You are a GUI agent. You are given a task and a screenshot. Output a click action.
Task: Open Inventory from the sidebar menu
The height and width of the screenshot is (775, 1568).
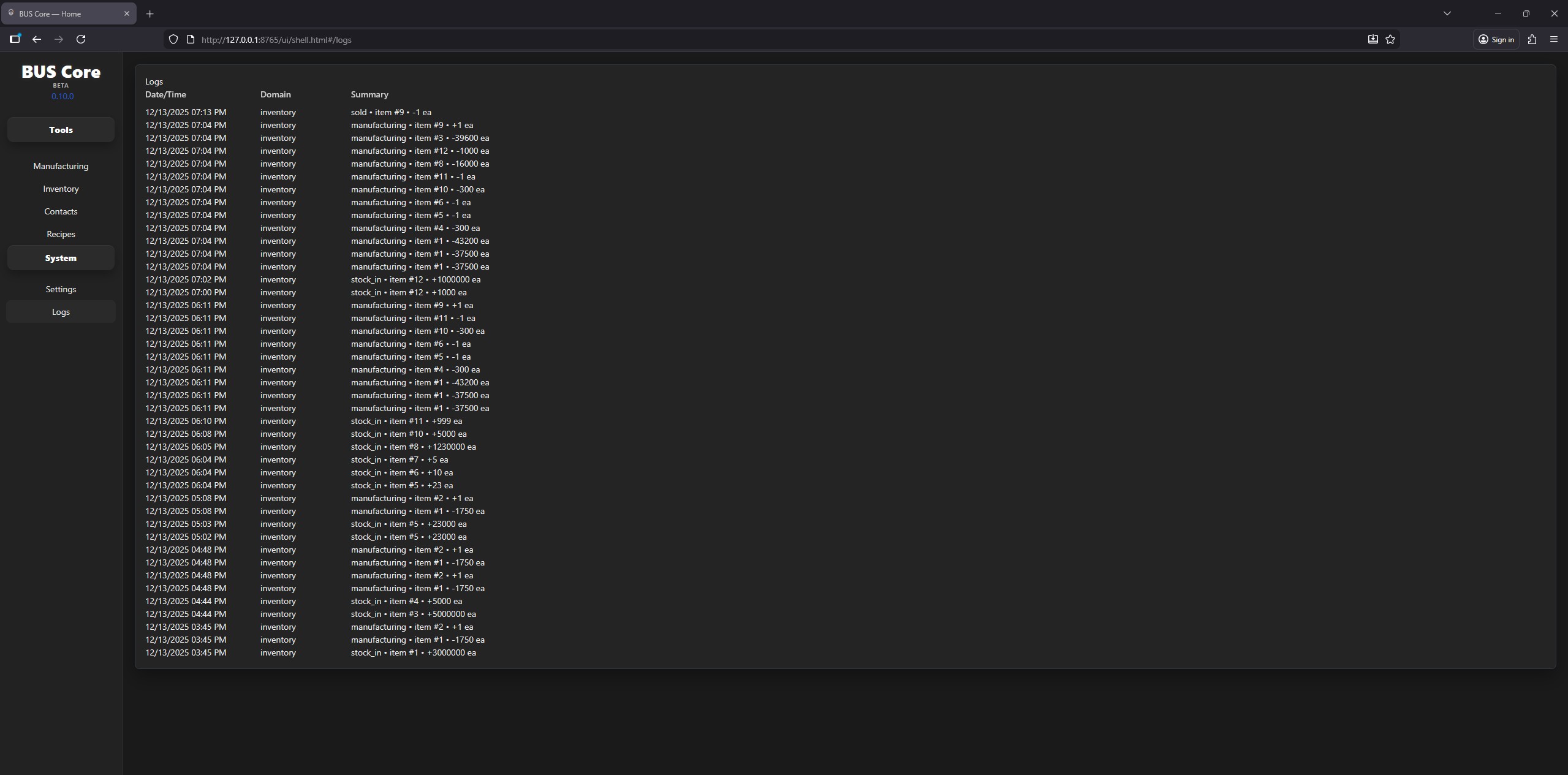click(x=61, y=188)
